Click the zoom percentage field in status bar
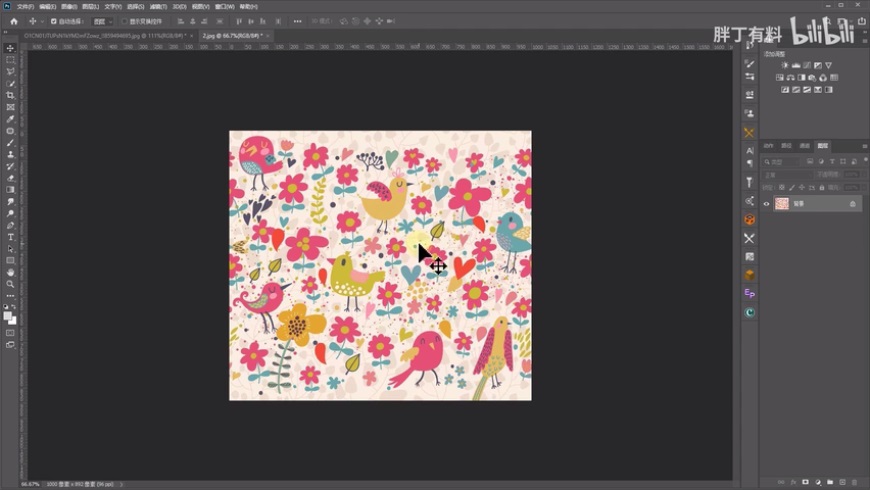Viewport: 870px width, 490px height. point(30,484)
